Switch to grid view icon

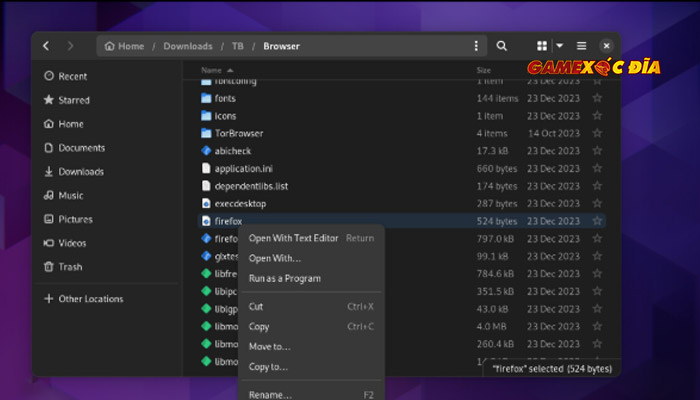pyautogui.click(x=542, y=46)
